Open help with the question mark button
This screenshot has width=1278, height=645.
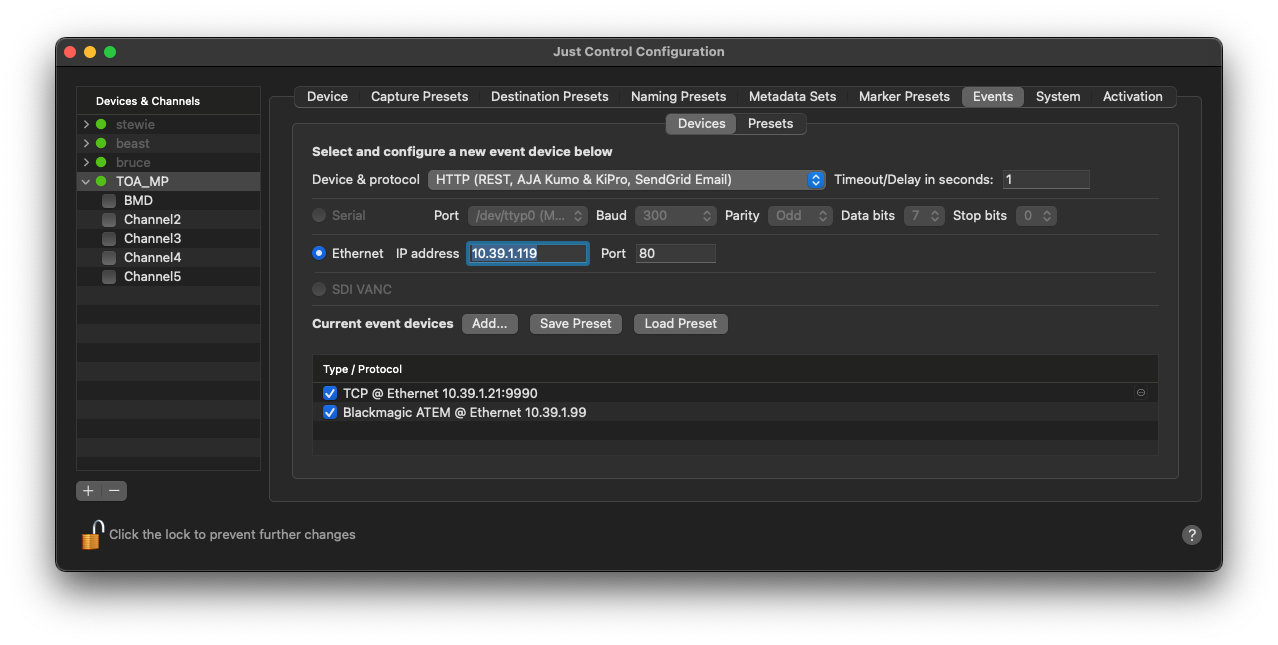(x=1191, y=535)
